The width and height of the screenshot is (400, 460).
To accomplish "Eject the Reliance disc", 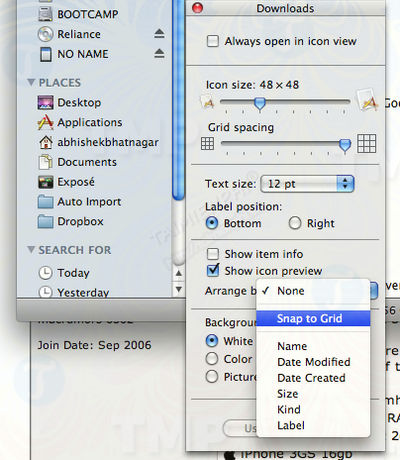I will coord(159,33).
